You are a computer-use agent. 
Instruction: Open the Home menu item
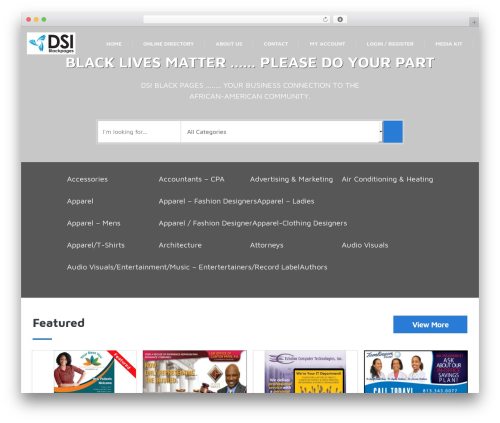[114, 44]
